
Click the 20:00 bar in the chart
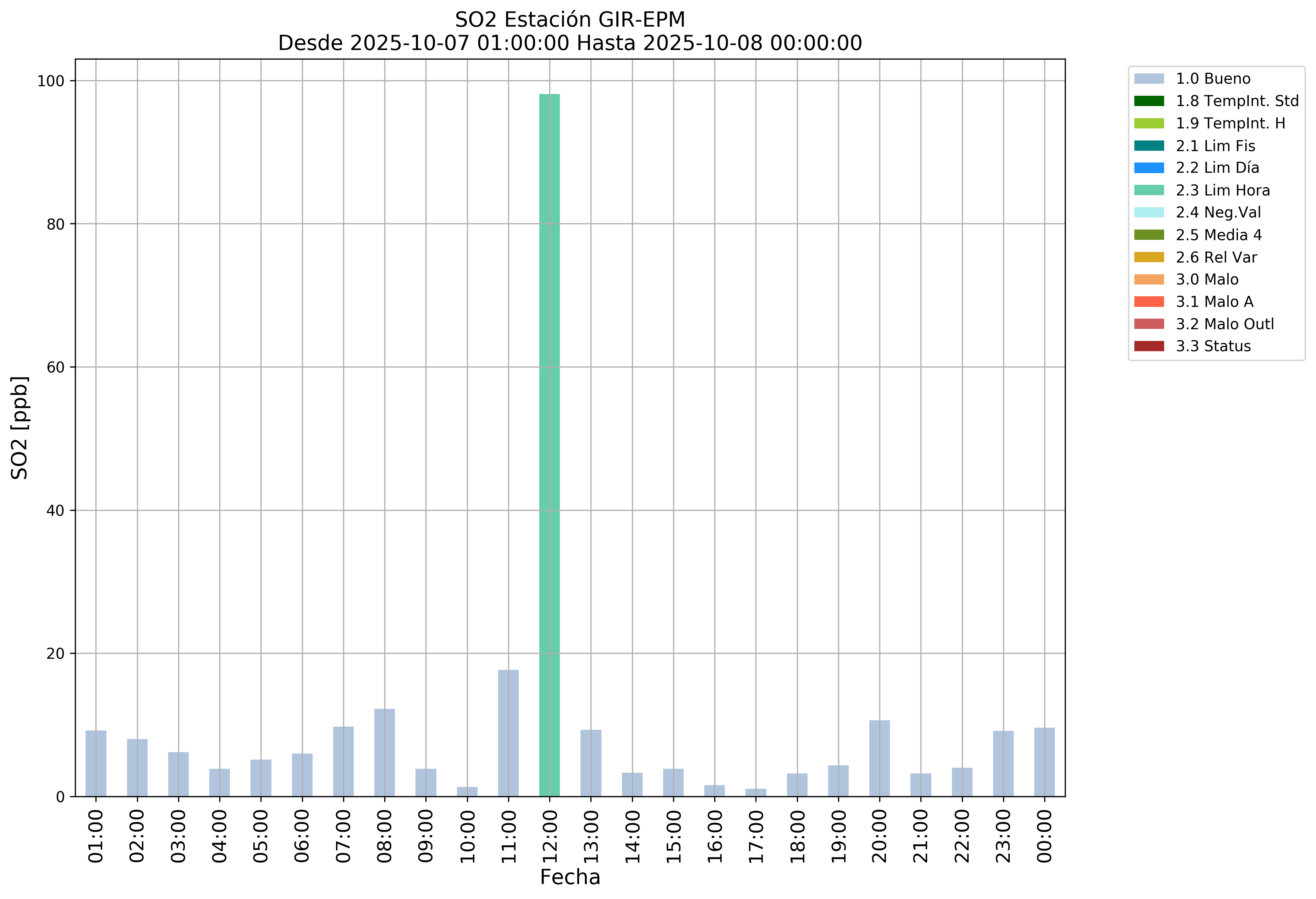pyautogui.click(x=880, y=758)
